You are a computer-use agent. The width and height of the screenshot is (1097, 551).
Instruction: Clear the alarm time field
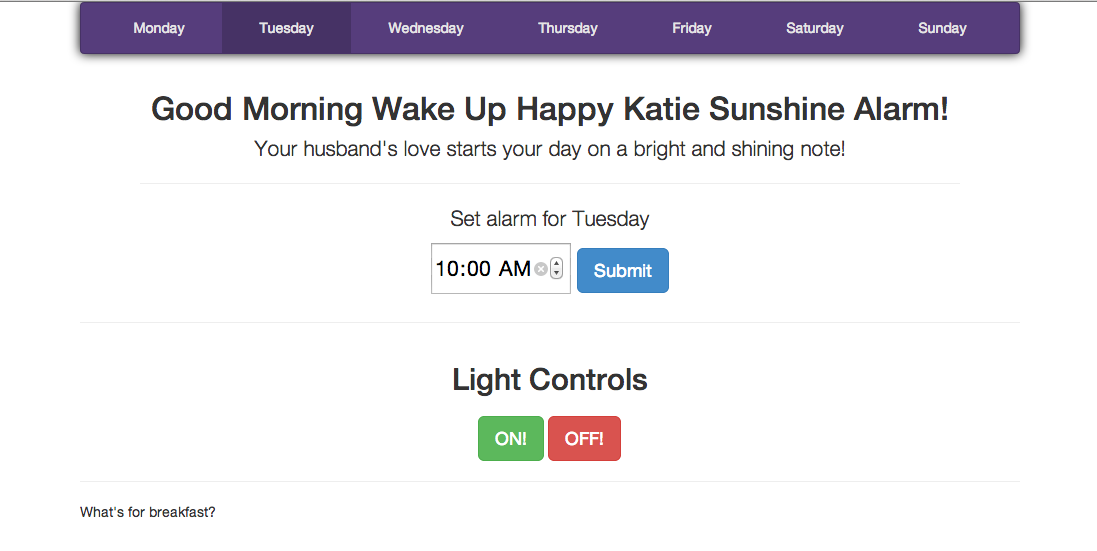pos(541,269)
